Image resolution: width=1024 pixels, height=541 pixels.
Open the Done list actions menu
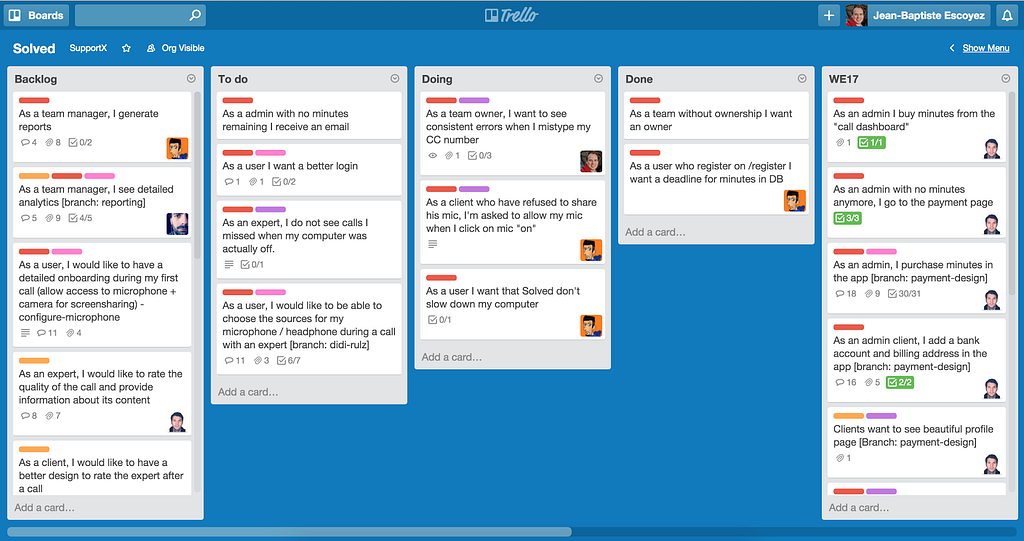tap(802, 78)
